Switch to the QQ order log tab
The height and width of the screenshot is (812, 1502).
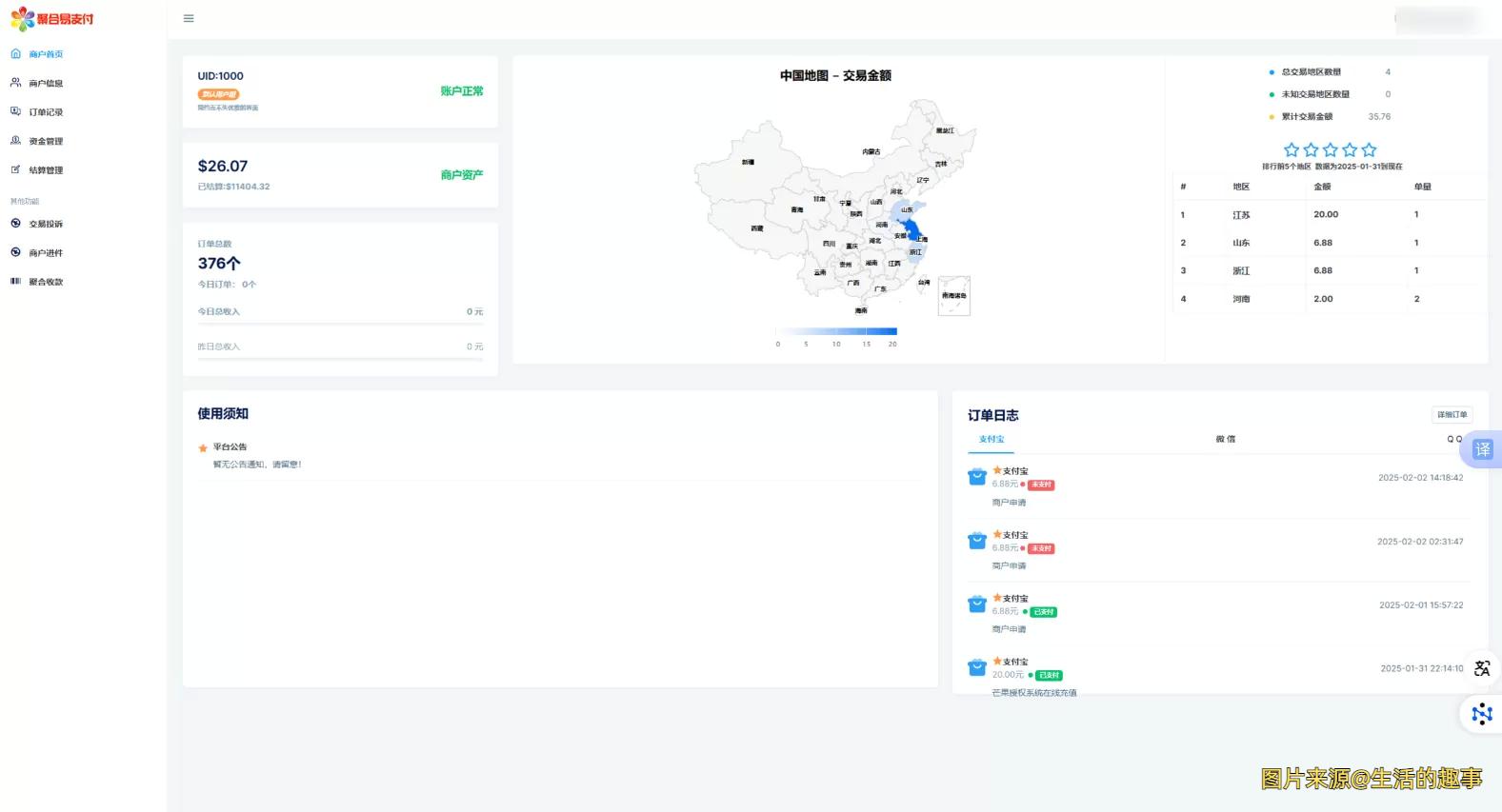click(1453, 439)
